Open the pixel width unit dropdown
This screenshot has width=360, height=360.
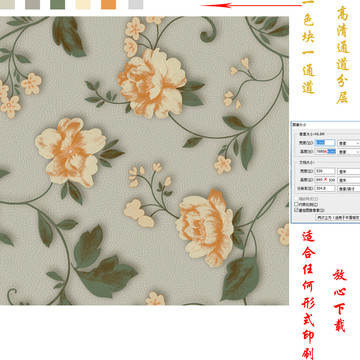349,143
